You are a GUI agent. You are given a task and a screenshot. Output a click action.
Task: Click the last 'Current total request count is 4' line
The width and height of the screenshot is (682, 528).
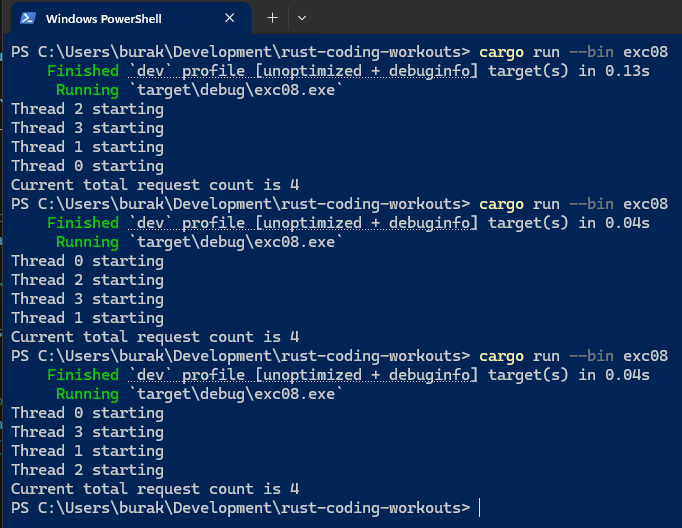(155, 489)
